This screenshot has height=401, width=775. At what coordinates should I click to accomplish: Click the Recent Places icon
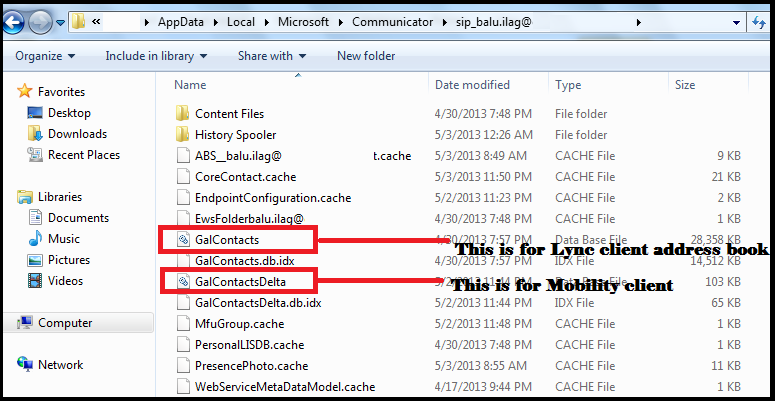pos(35,155)
